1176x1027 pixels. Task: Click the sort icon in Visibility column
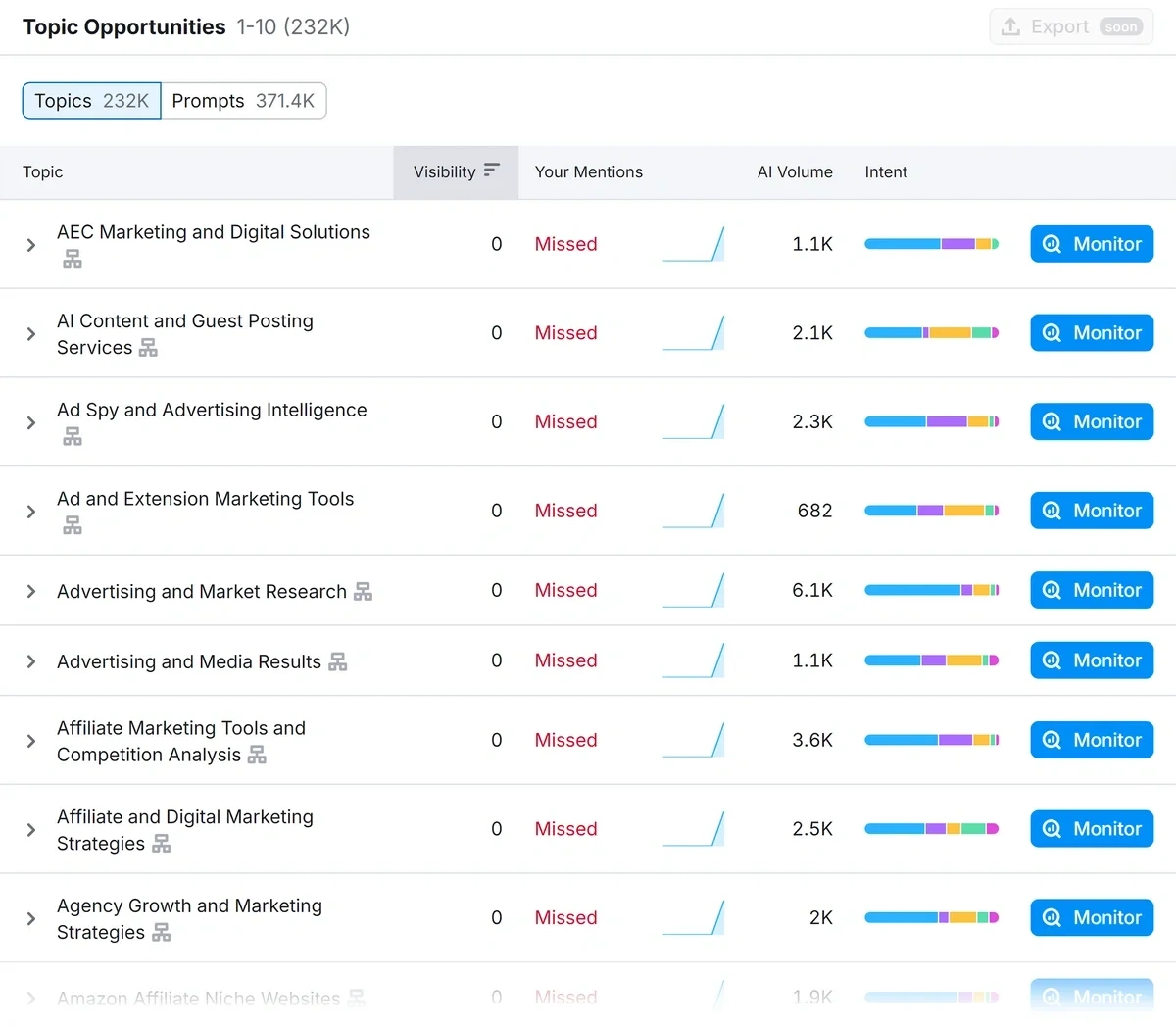(x=491, y=170)
